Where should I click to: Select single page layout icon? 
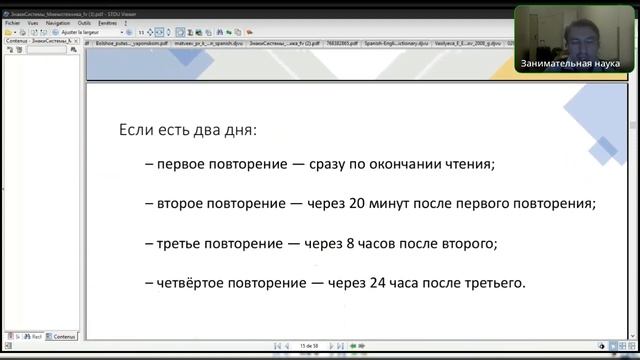(613, 346)
